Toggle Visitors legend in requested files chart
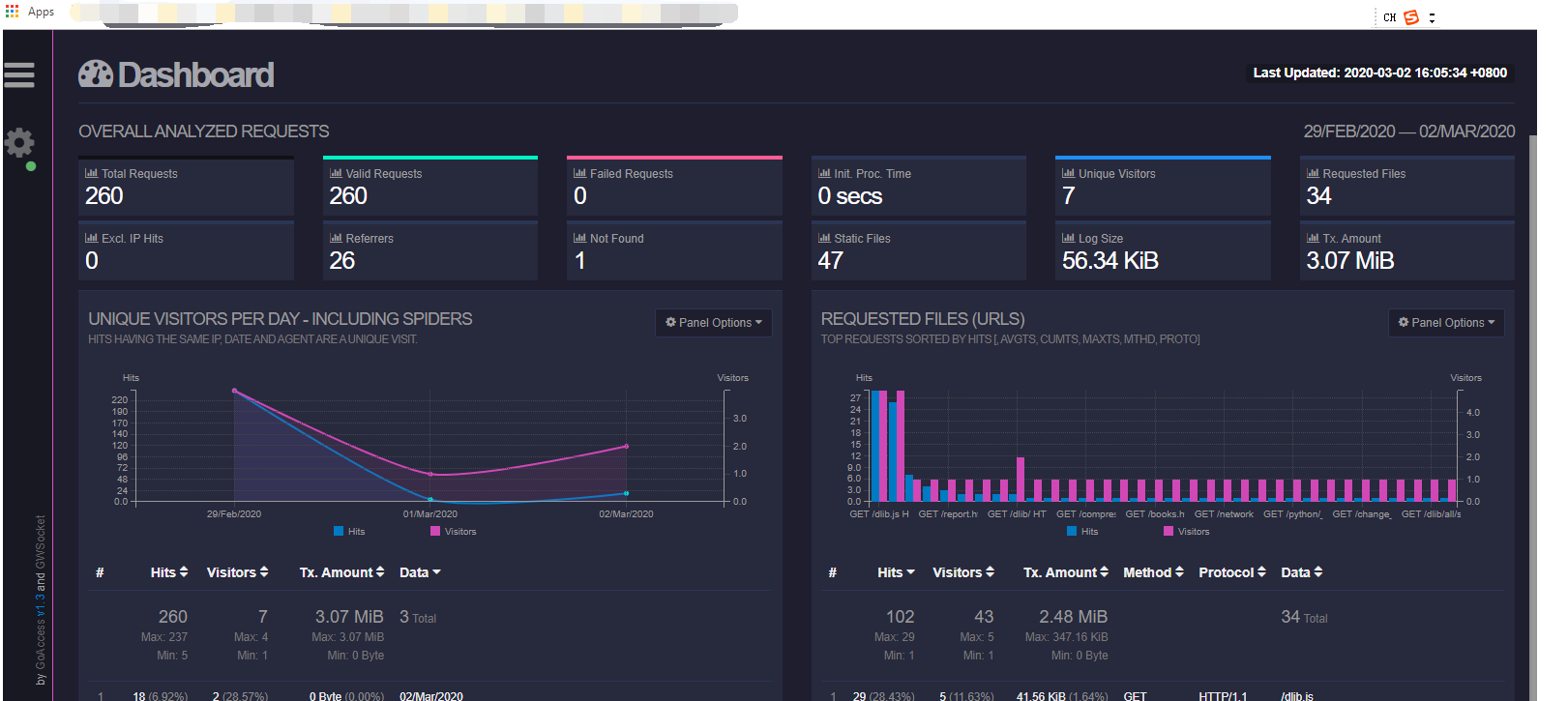This screenshot has height=701, width=1568. [x=1186, y=531]
